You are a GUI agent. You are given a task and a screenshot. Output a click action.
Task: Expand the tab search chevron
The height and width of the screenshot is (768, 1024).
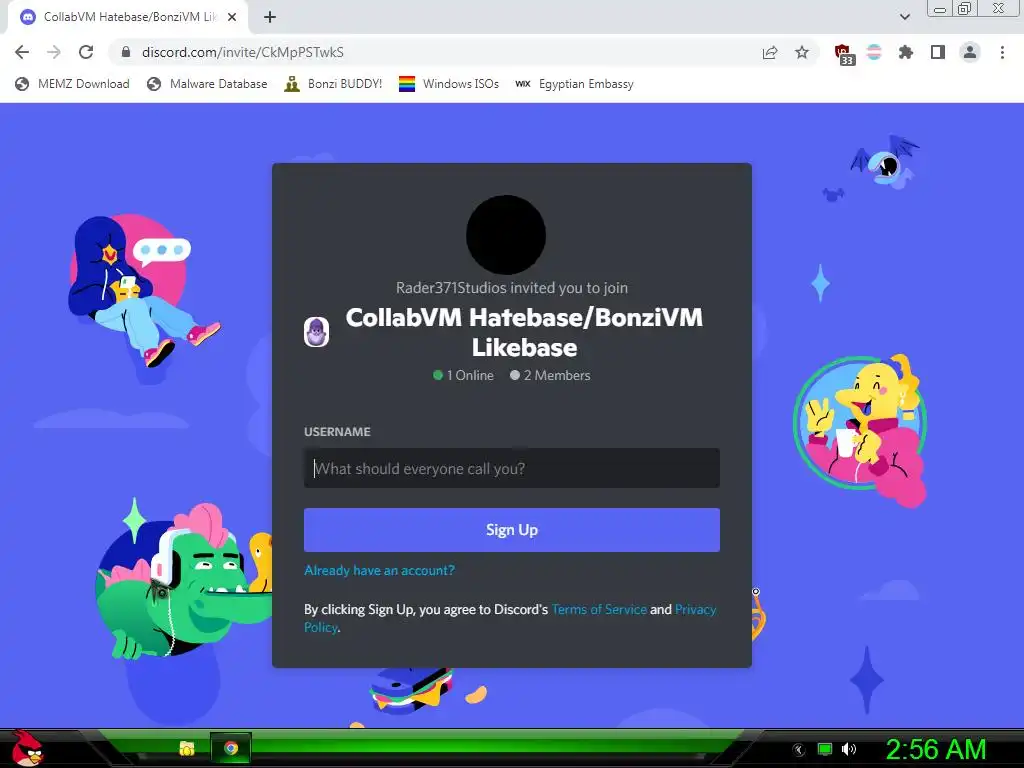pyautogui.click(x=904, y=17)
